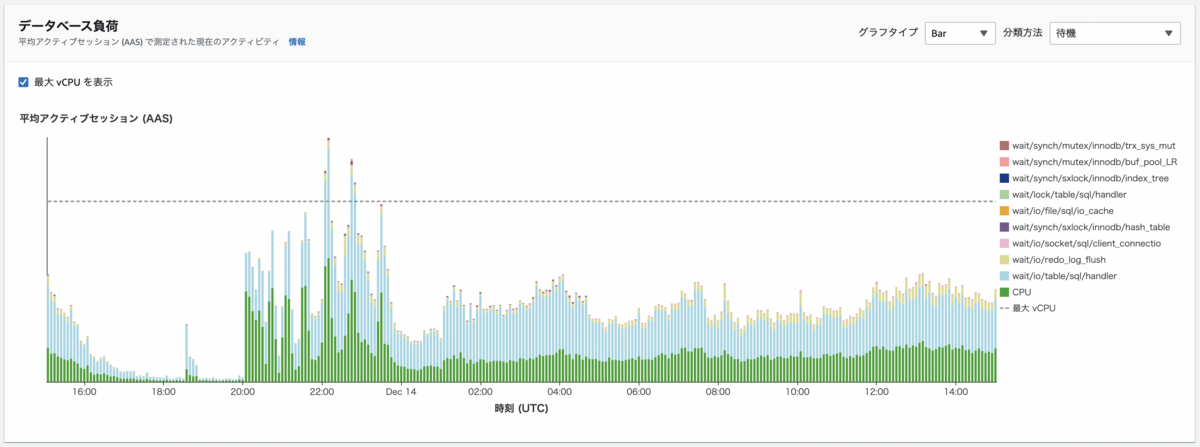Click the green CPU legend swatch
The height and width of the screenshot is (447, 1200).
(1004, 292)
